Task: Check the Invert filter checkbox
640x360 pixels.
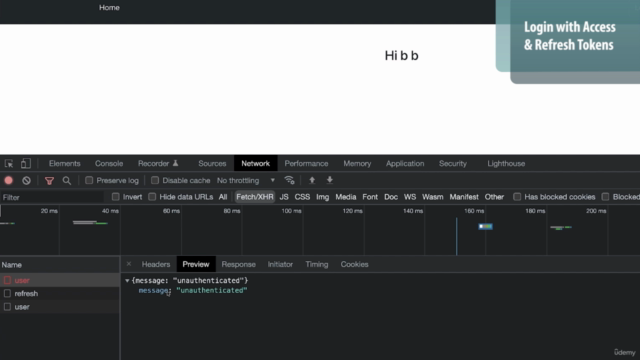Action: coord(116,197)
